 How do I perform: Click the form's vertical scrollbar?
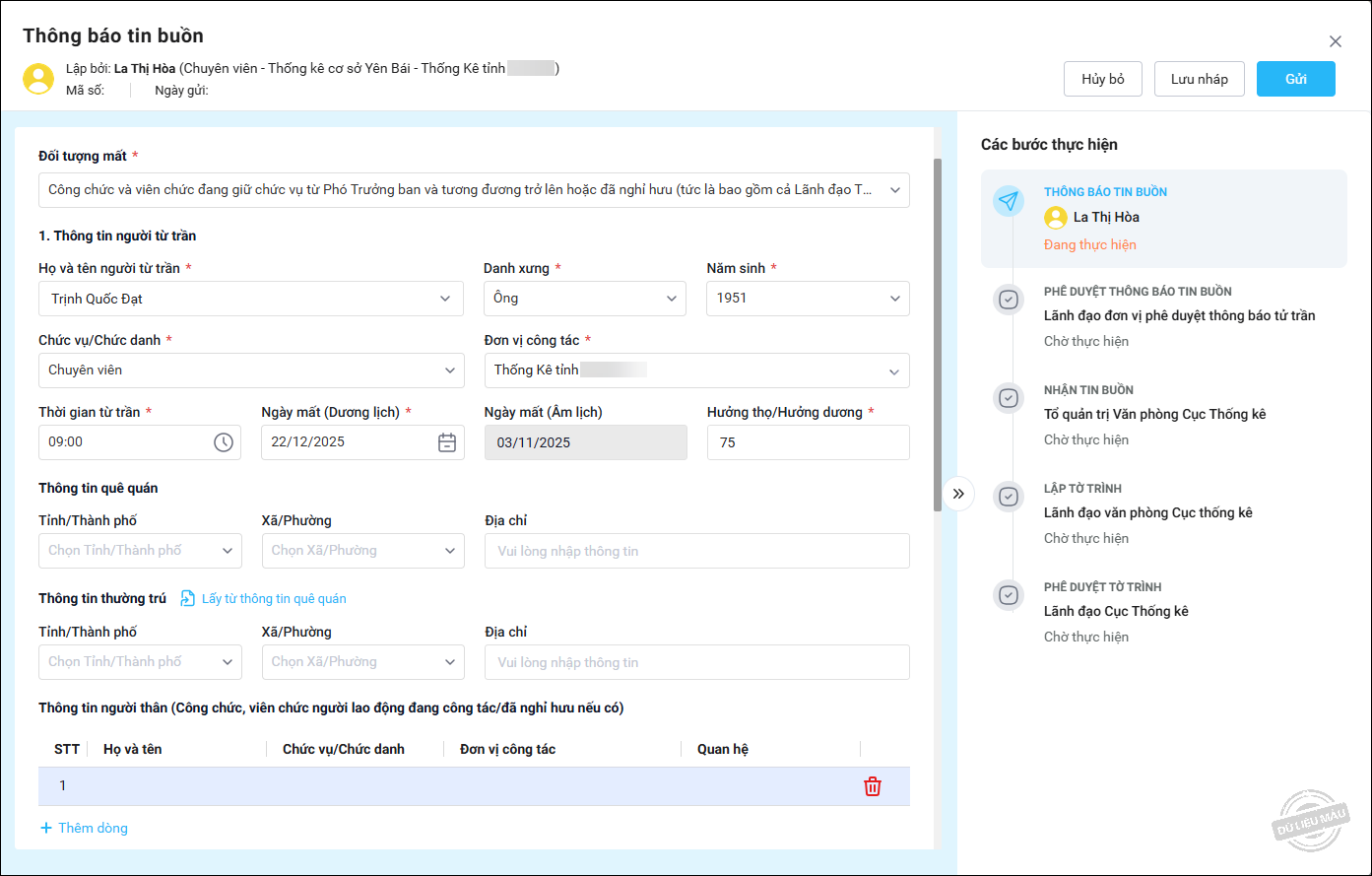tap(938, 335)
